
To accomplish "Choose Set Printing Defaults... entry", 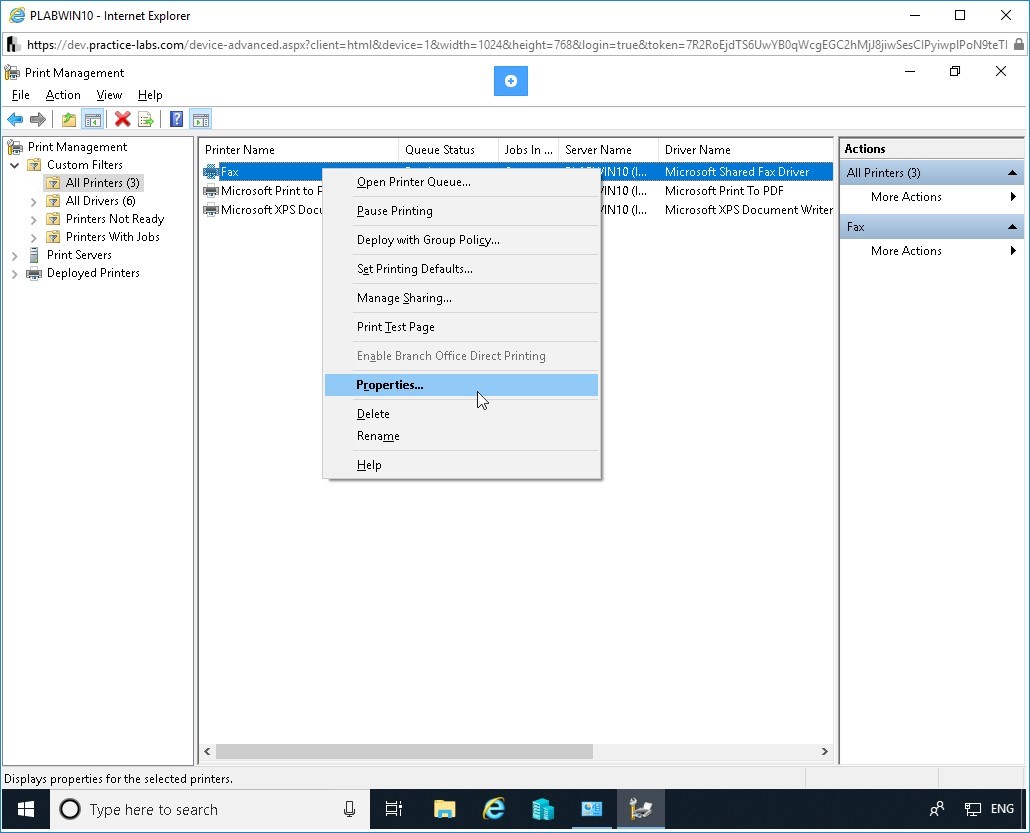I will click(461, 269).
